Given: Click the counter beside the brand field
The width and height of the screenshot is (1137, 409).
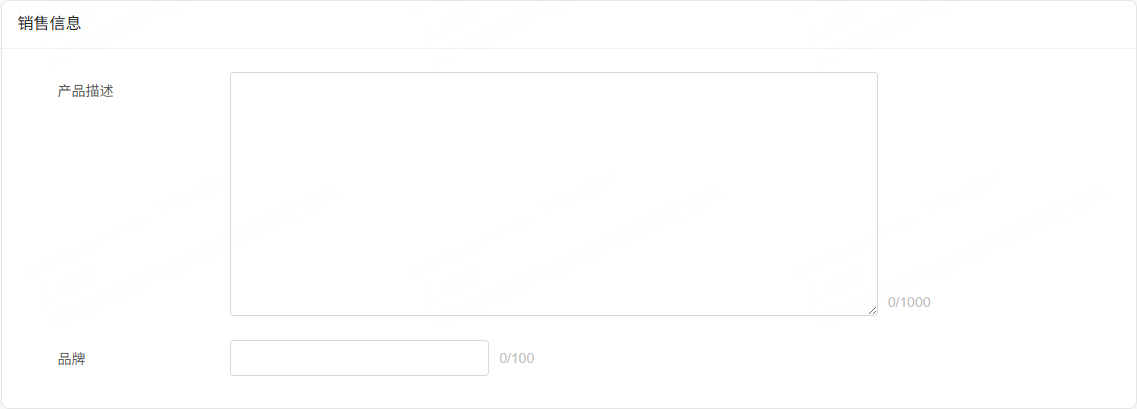Looking at the screenshot, I should [x=517, y=358].
